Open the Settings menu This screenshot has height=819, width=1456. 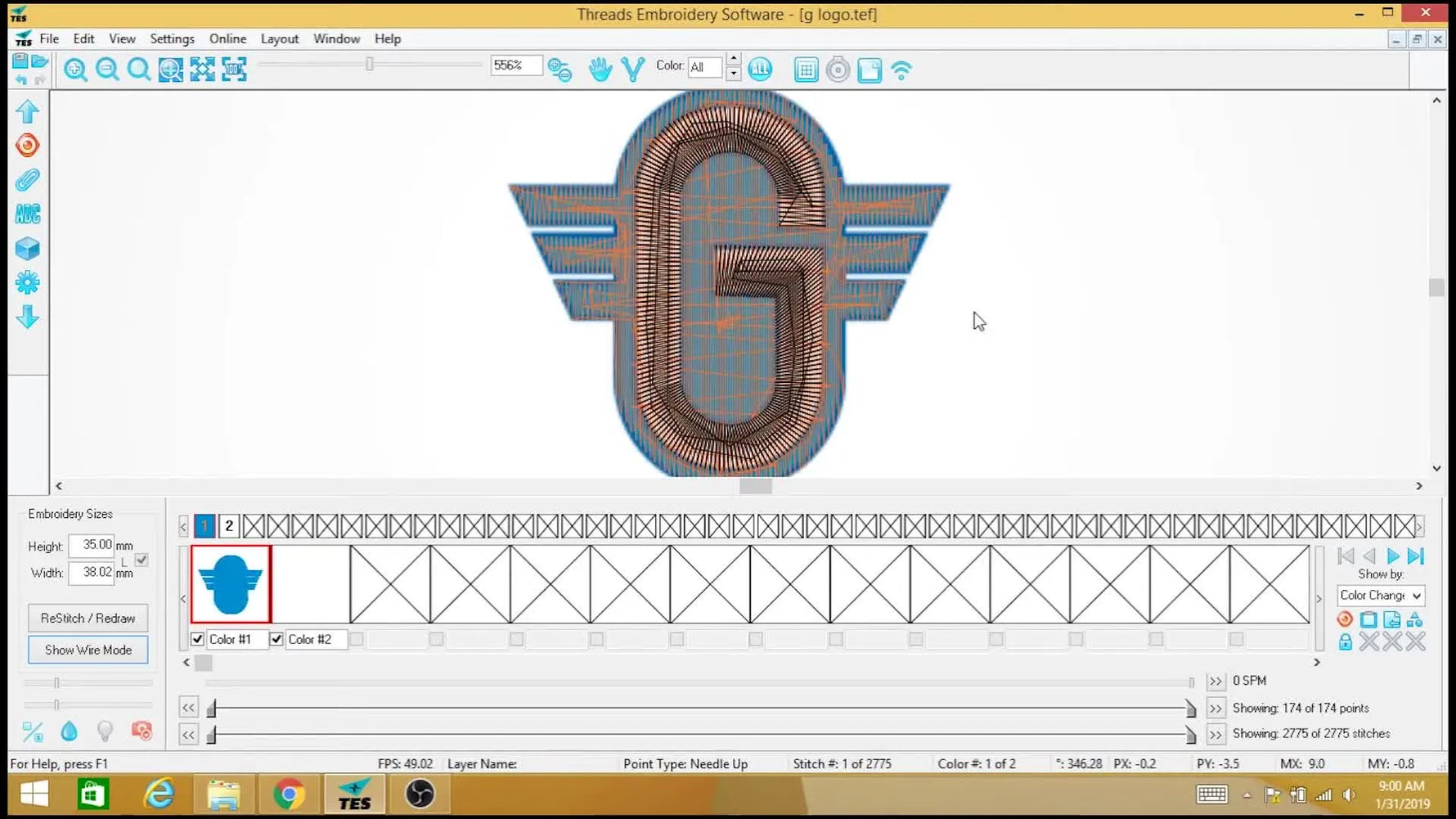[x=172, y=38]
